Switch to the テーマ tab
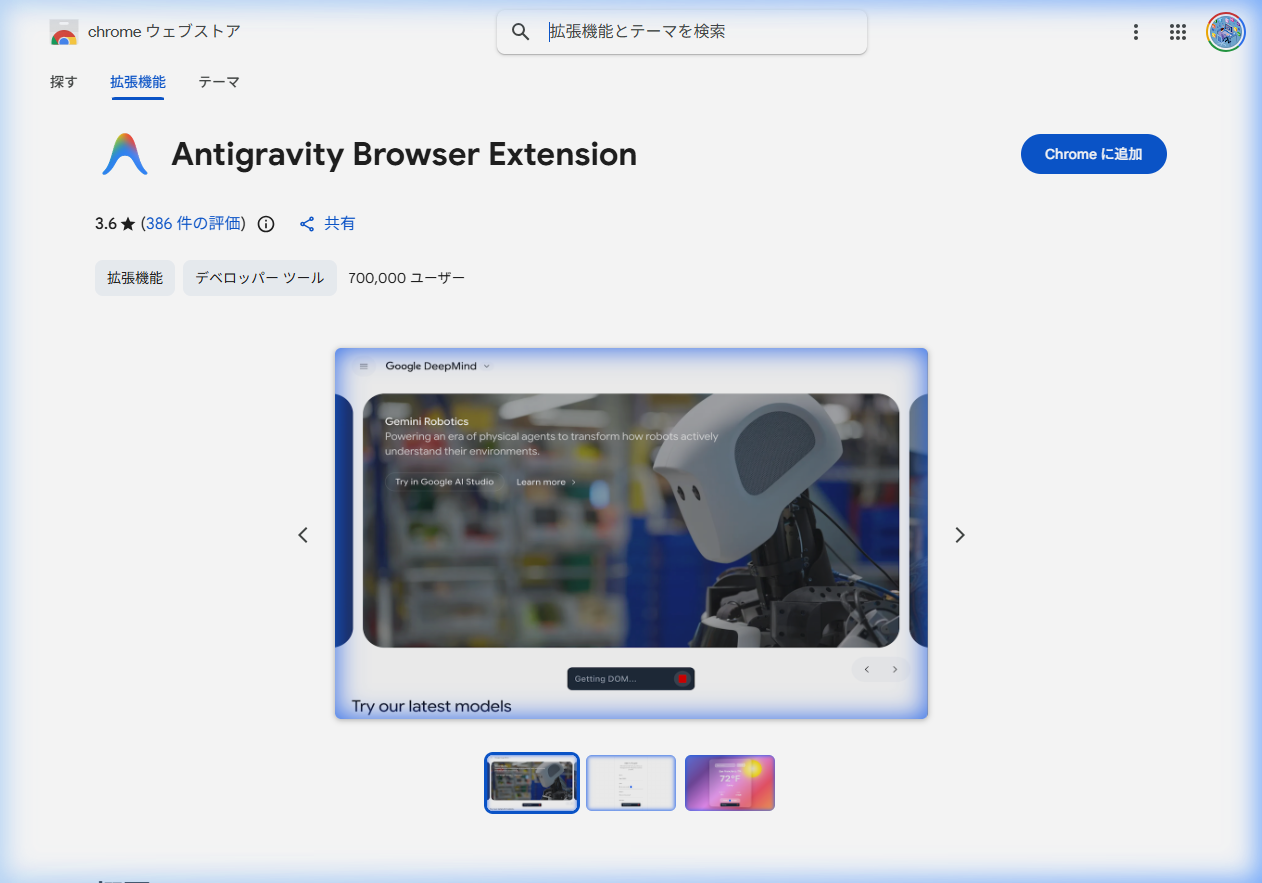The width and height of the screenshot is (1262, 883). (218, 82)
